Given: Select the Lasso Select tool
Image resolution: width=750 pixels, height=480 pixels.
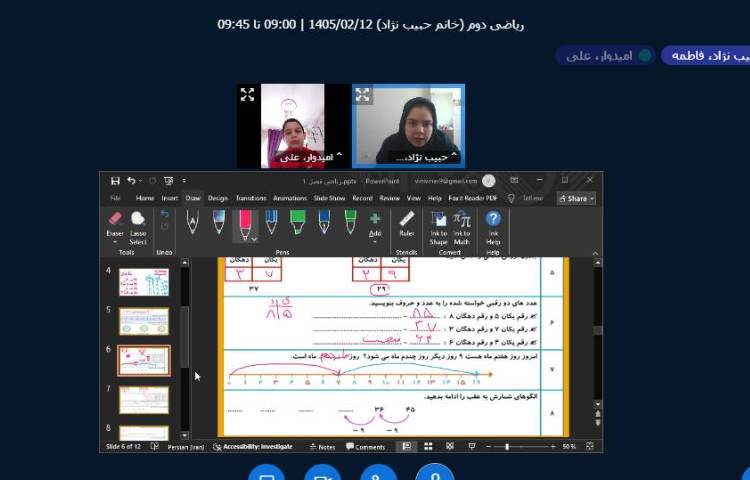Looking at the screenshot, I should click(x=138, y=228).
